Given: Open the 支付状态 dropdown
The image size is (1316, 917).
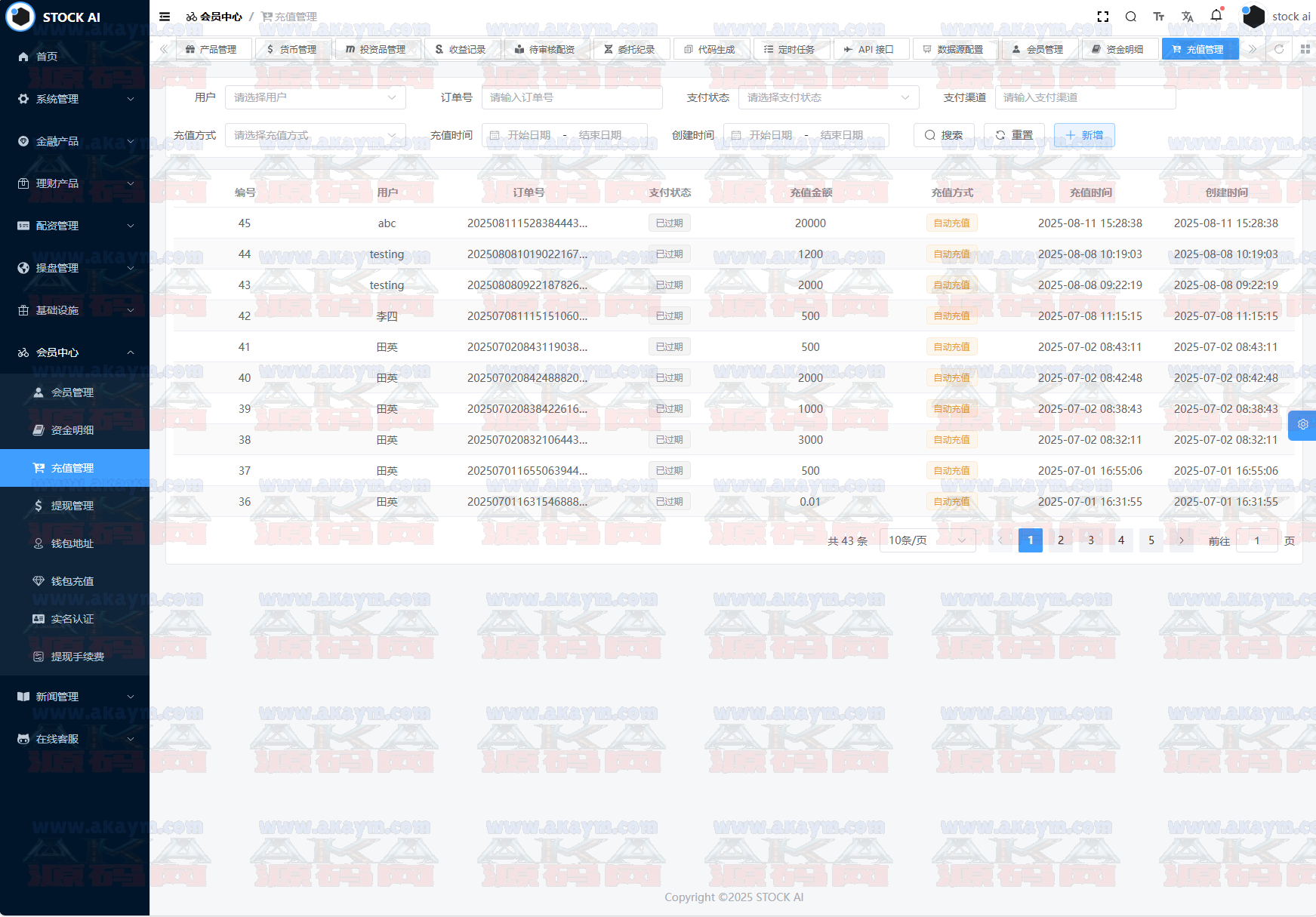Looking at the screenshot, I should click(x=828, y=97).
